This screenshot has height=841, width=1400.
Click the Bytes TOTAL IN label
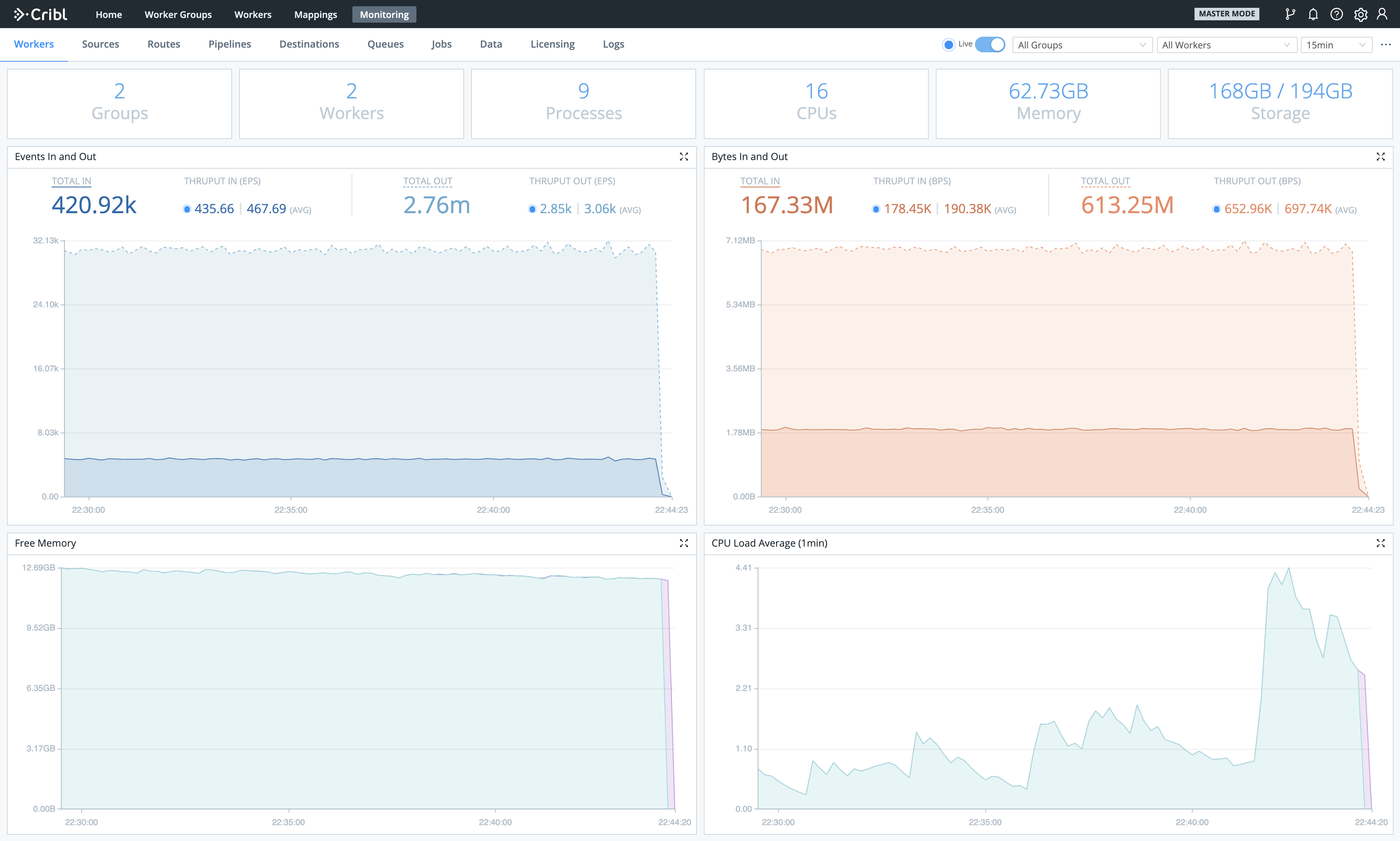760,181
